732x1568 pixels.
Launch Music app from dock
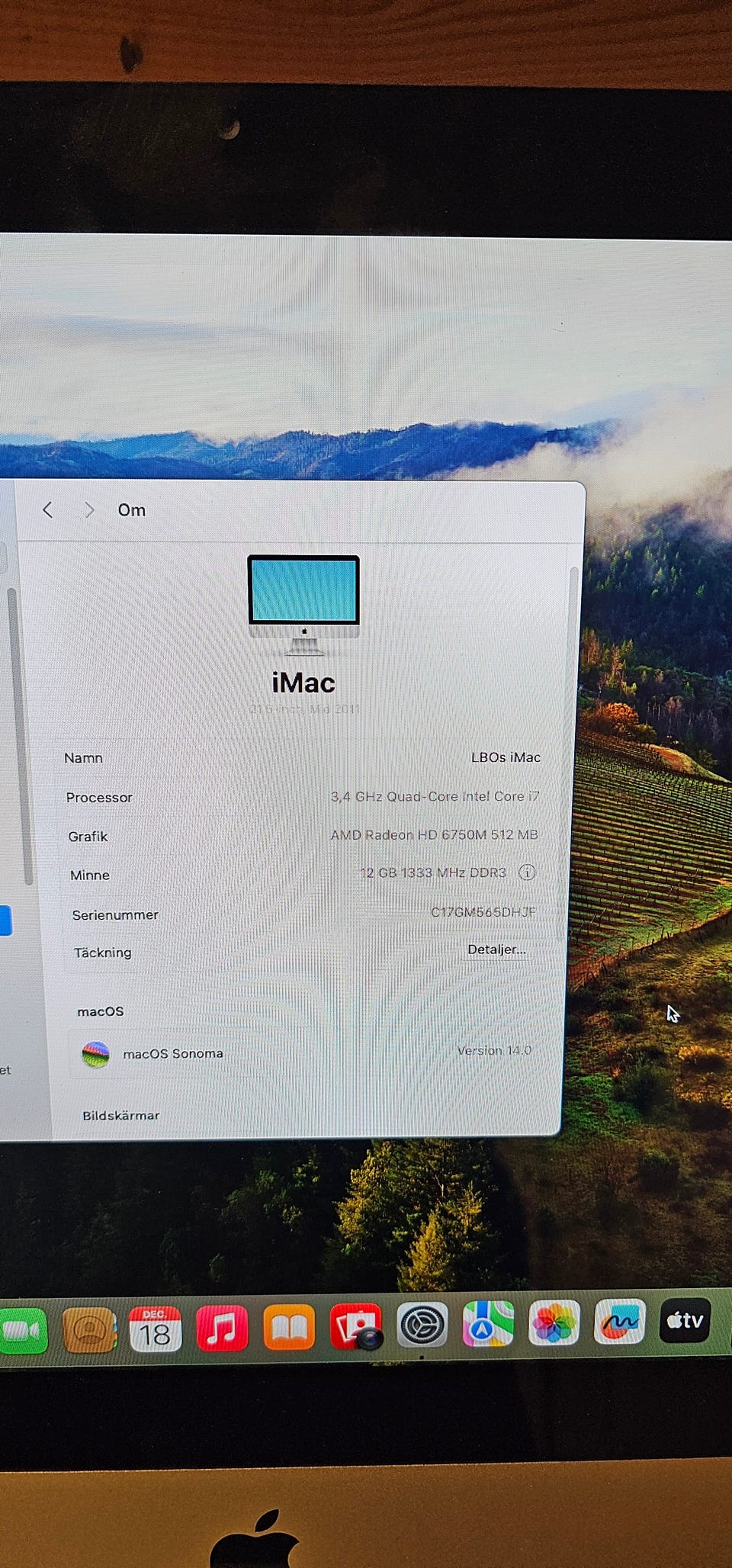point(222,1328)
